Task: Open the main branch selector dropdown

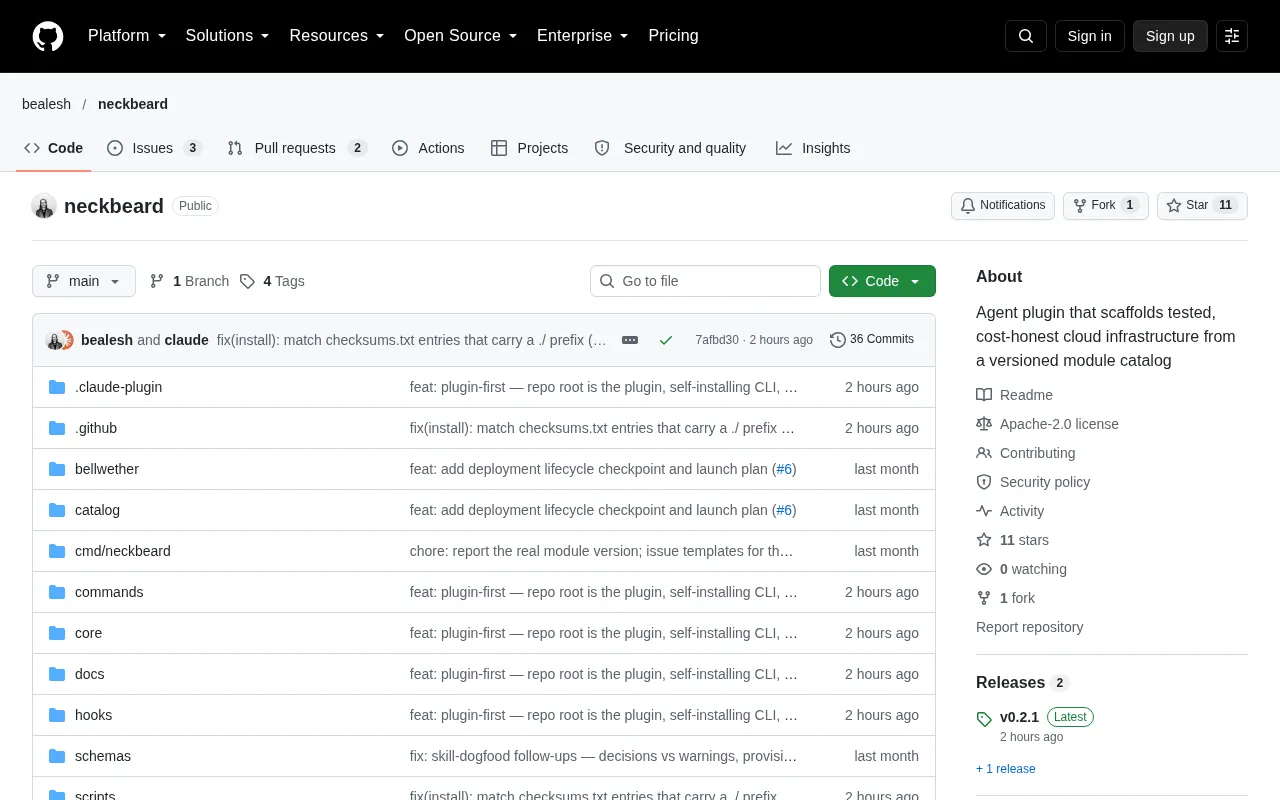Action: [x=84, y=281]
